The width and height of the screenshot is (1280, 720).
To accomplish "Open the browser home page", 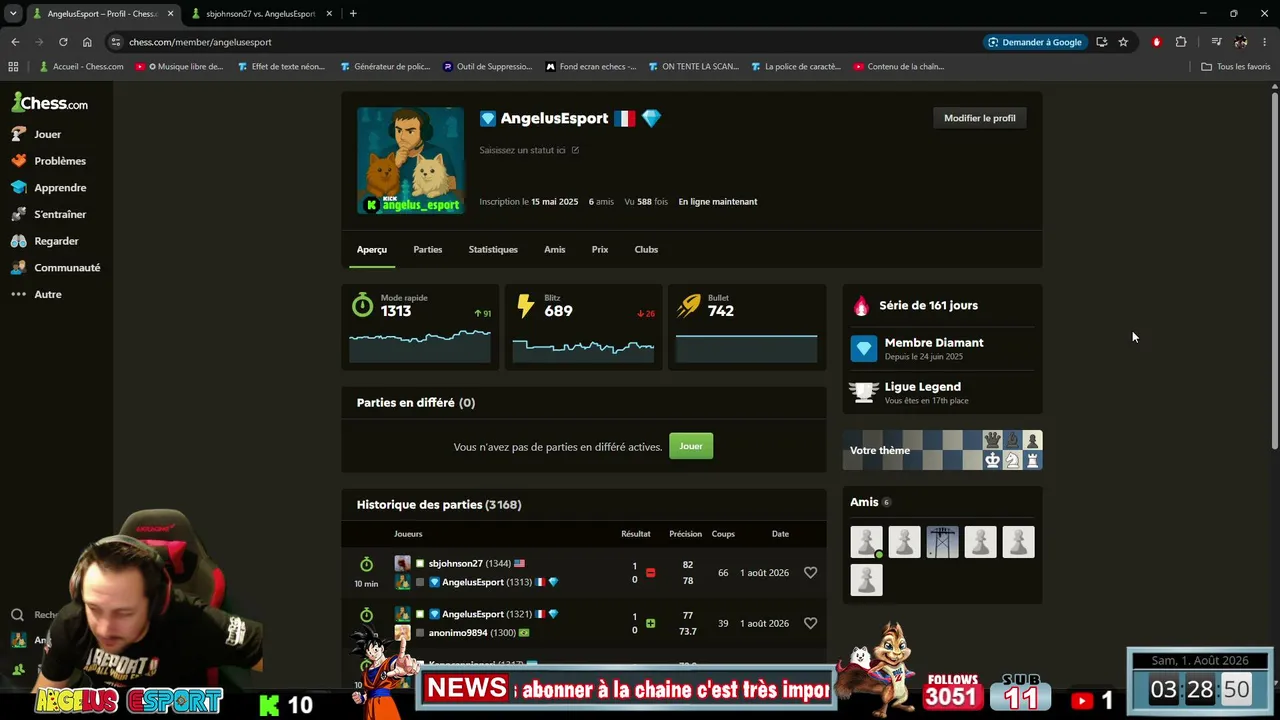I will pyautogui.click(x=87, y=42).
